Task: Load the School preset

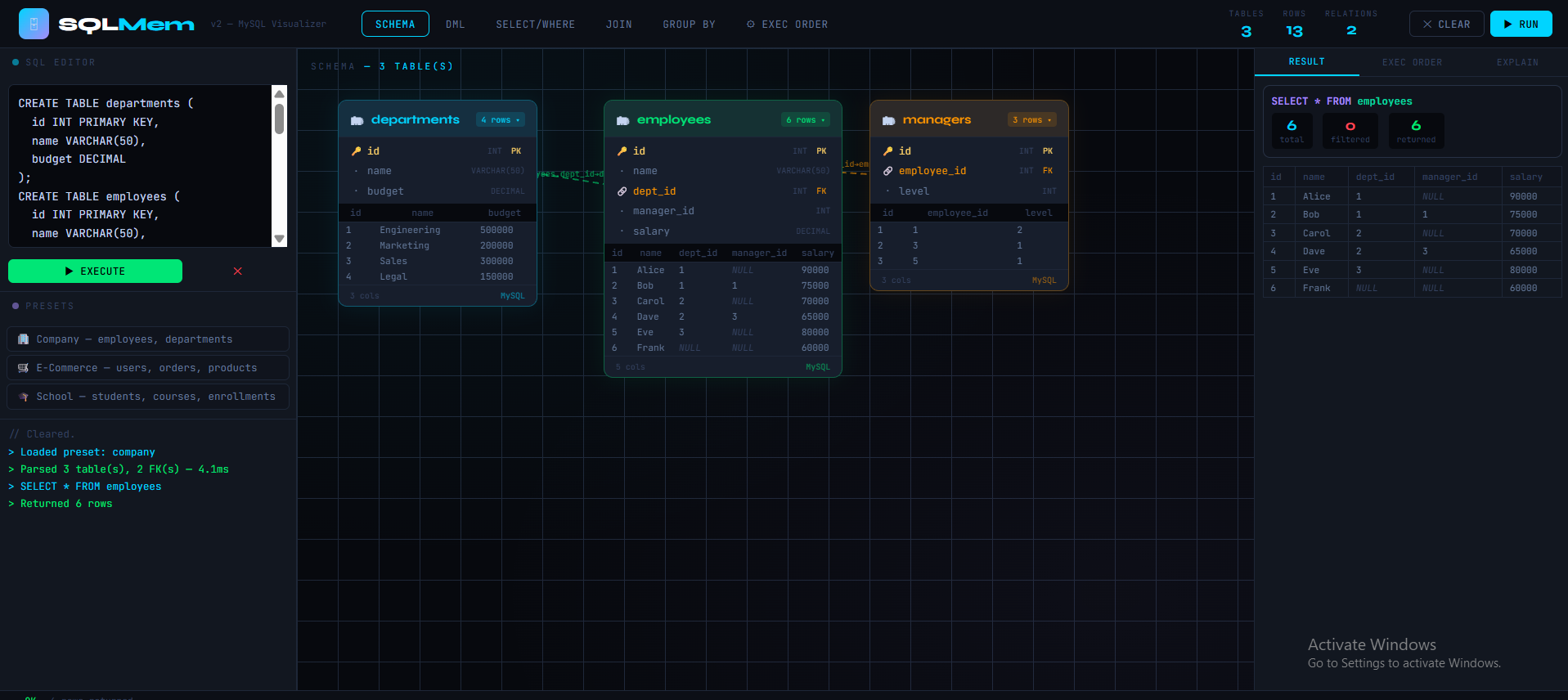Action: [148, 397]
